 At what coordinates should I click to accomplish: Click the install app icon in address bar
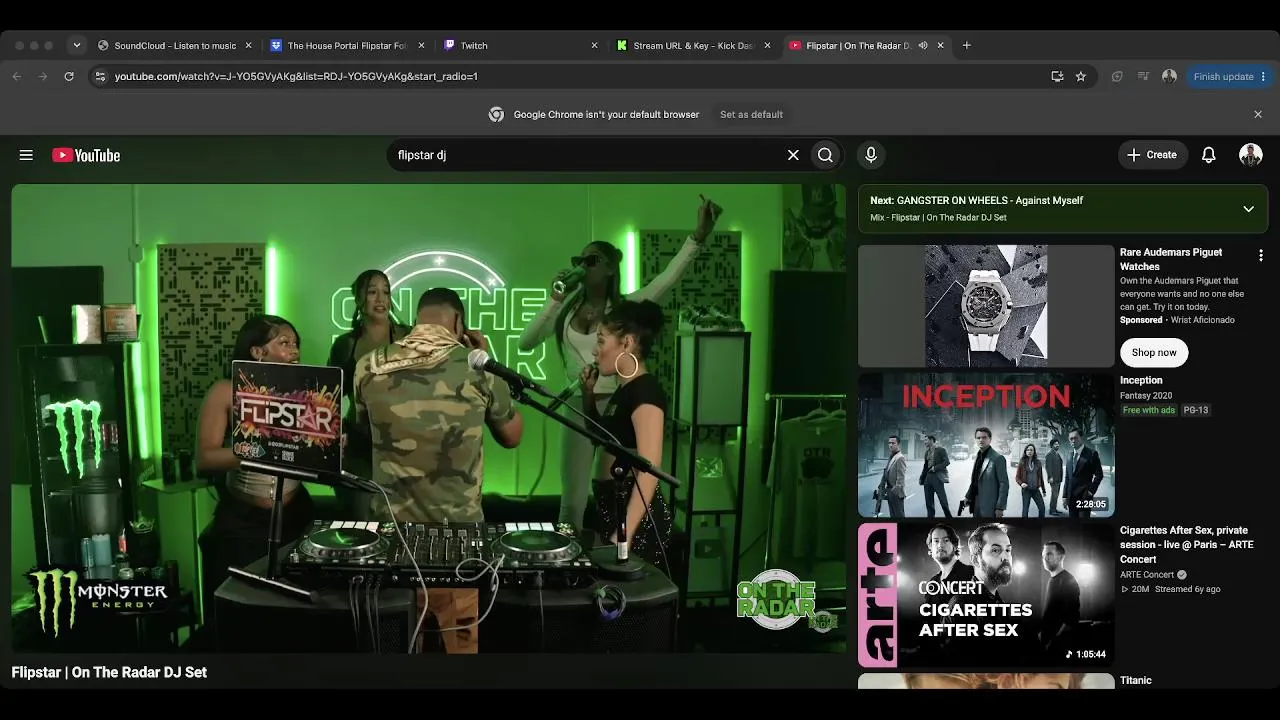pyautogui.click(x=1057, y=76)
